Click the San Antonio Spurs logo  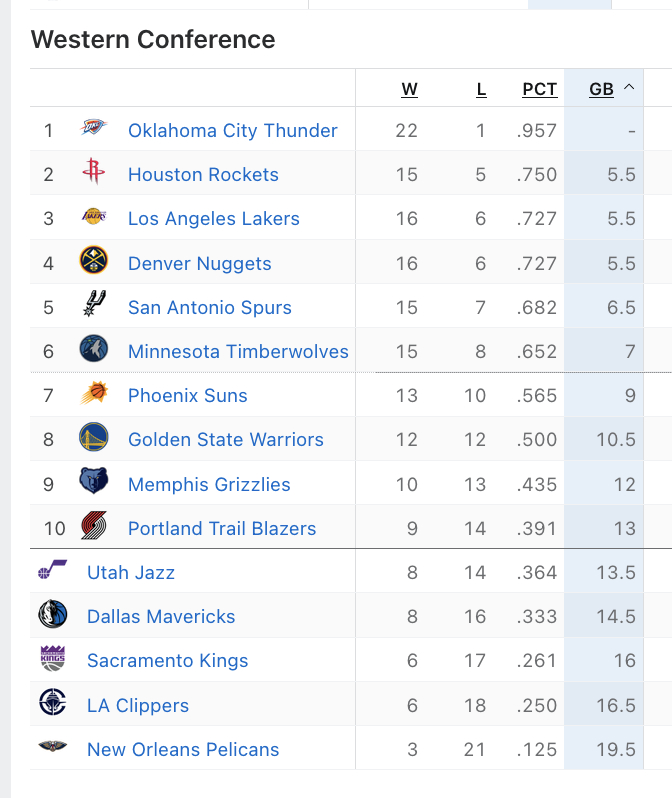(x=94, y=304)
